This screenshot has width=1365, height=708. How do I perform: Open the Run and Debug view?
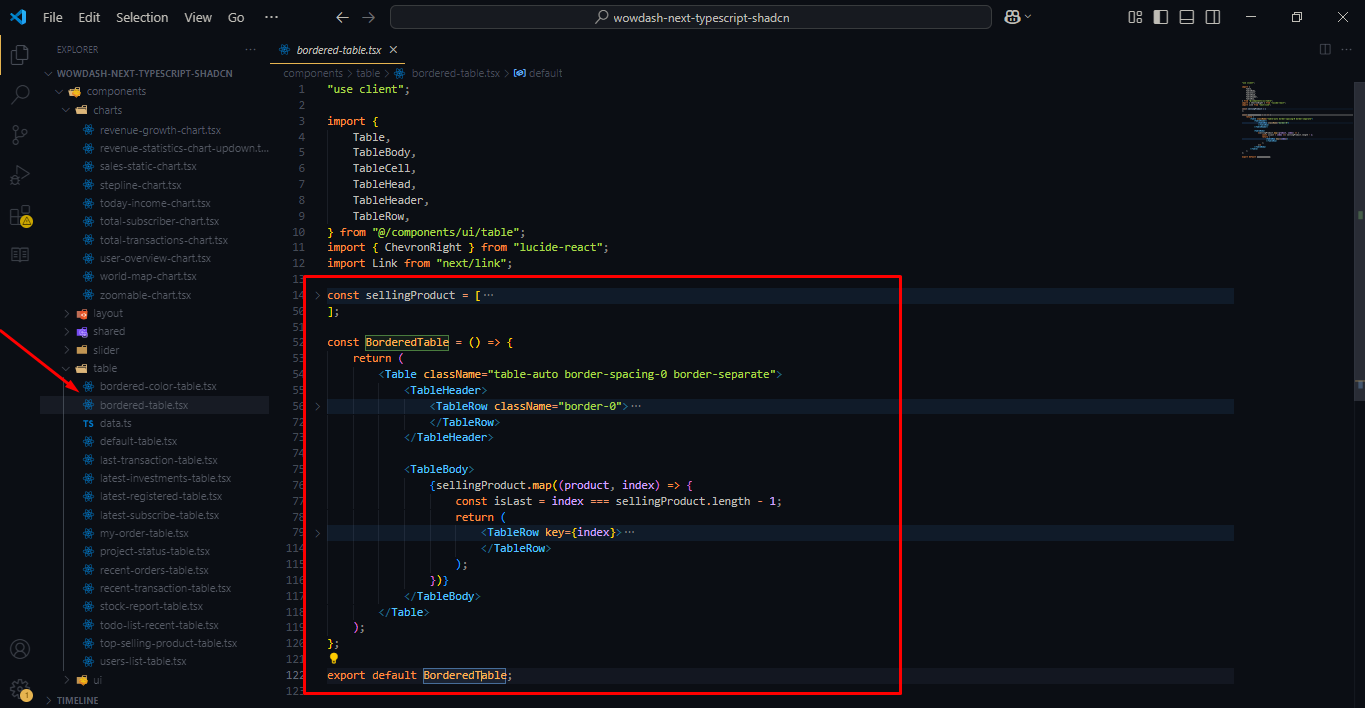pyautogui.click(x=19, y=174)
